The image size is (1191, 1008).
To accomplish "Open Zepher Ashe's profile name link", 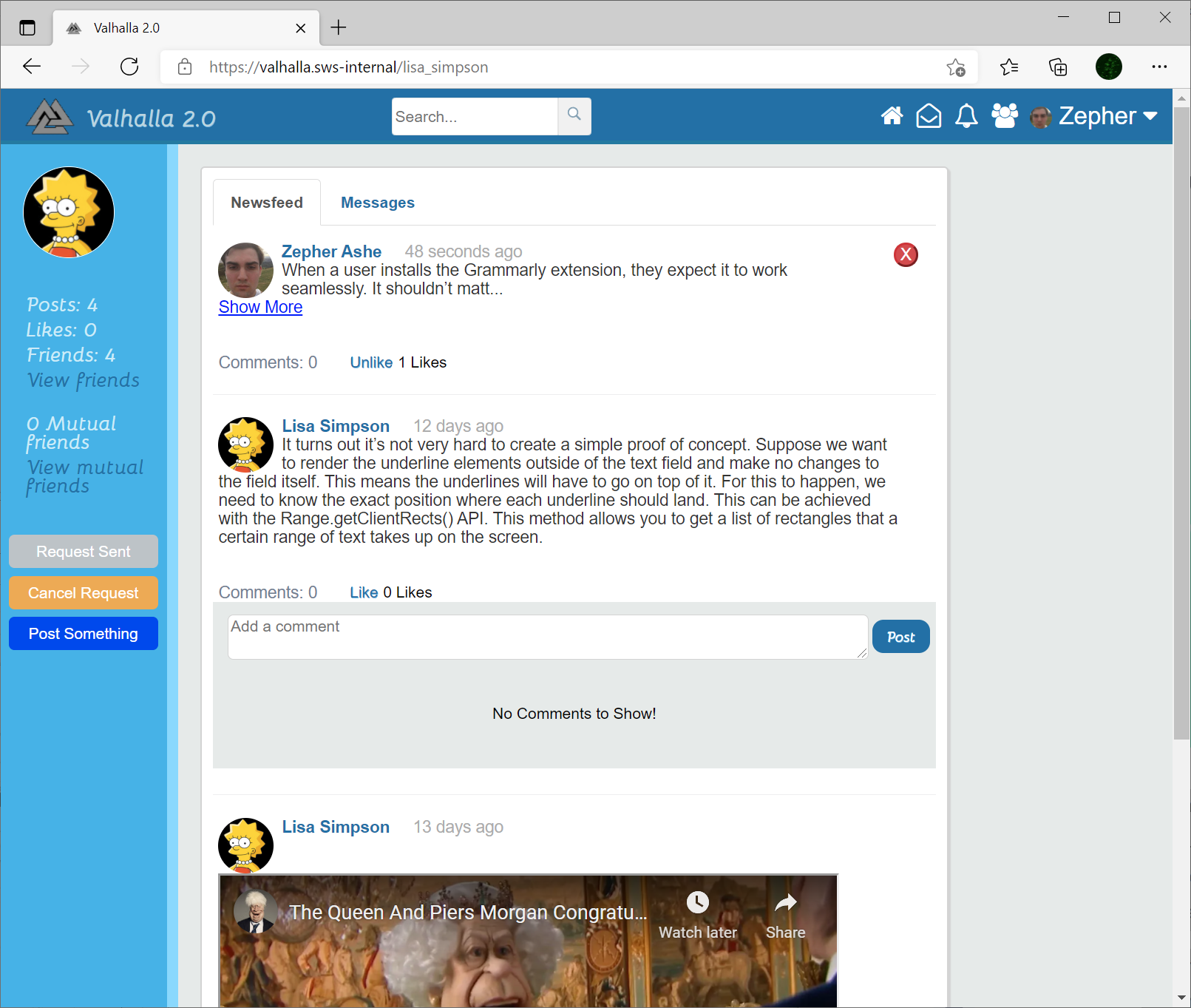I will pos(331,251).
